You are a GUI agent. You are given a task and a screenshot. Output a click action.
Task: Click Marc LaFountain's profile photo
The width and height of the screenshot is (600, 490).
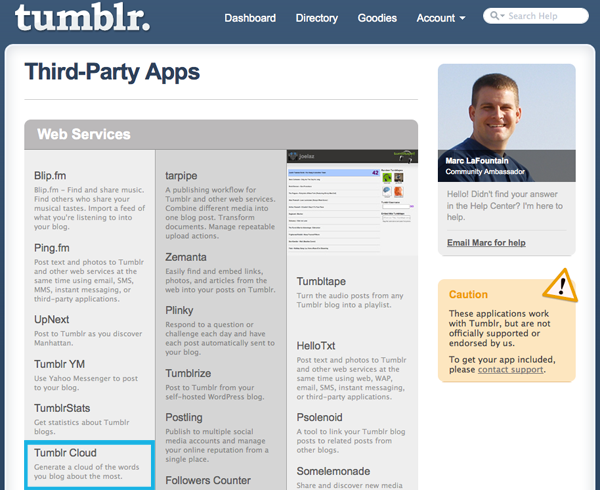(x=507, y=123)
